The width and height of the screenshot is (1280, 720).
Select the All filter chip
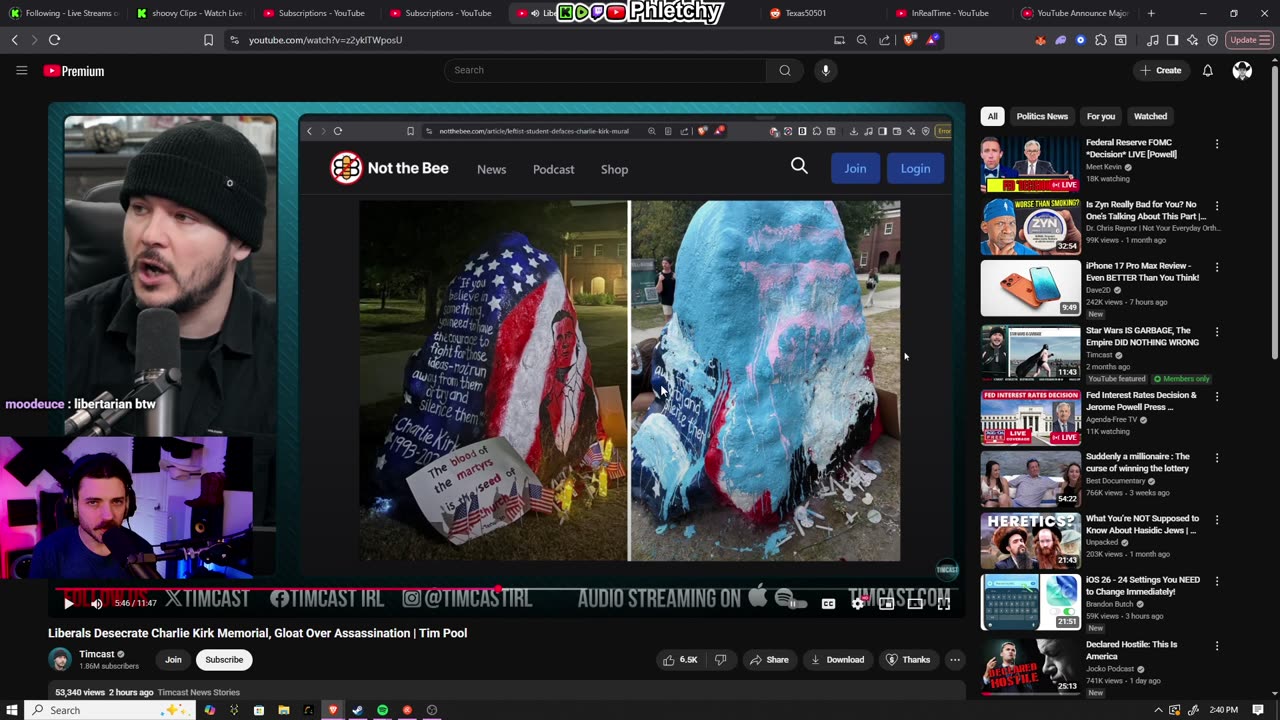tap(992, 116)
